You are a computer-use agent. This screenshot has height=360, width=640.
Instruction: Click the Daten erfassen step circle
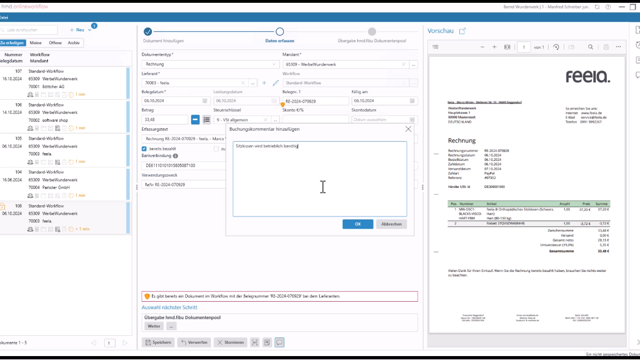(280, 31)
